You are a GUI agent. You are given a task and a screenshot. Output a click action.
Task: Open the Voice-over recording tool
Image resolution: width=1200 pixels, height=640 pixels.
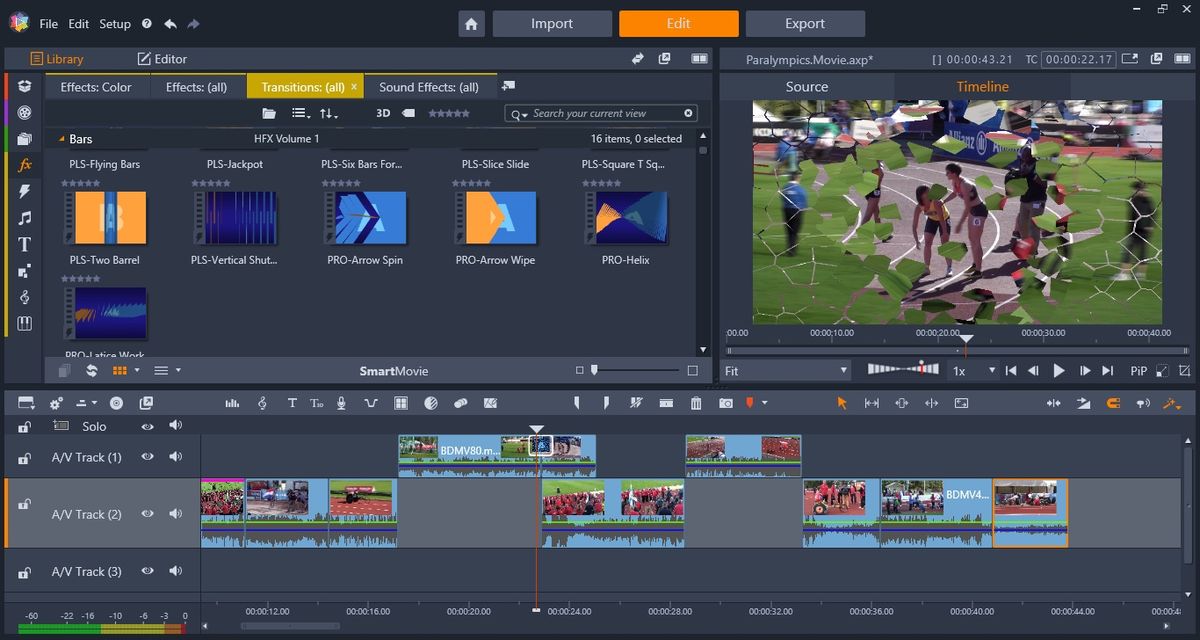click(x=342, y=403)
